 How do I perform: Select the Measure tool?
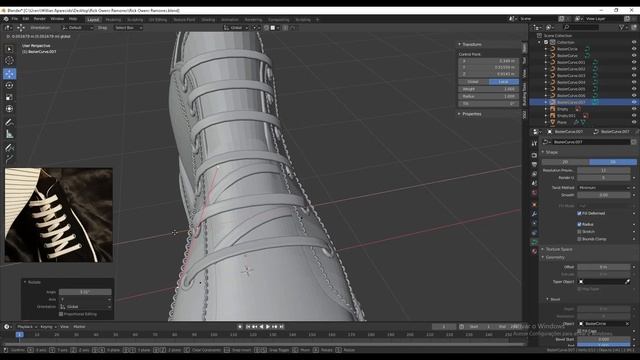(9, 134)
